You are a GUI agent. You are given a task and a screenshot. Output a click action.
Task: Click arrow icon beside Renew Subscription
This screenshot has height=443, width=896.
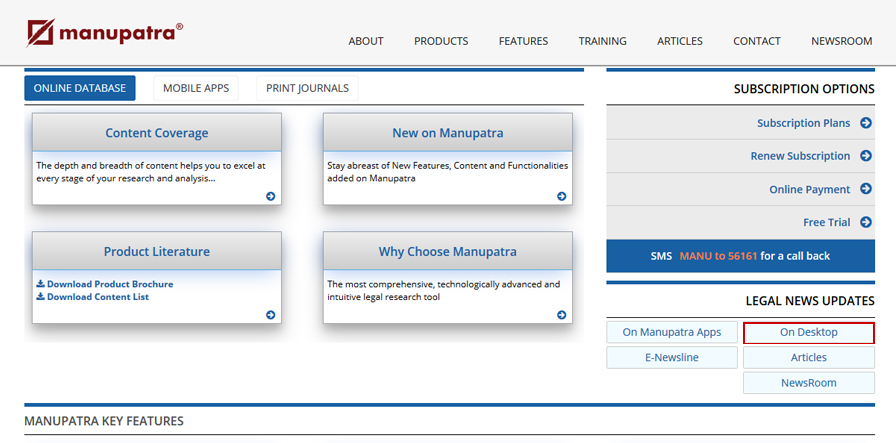point(866,155)
